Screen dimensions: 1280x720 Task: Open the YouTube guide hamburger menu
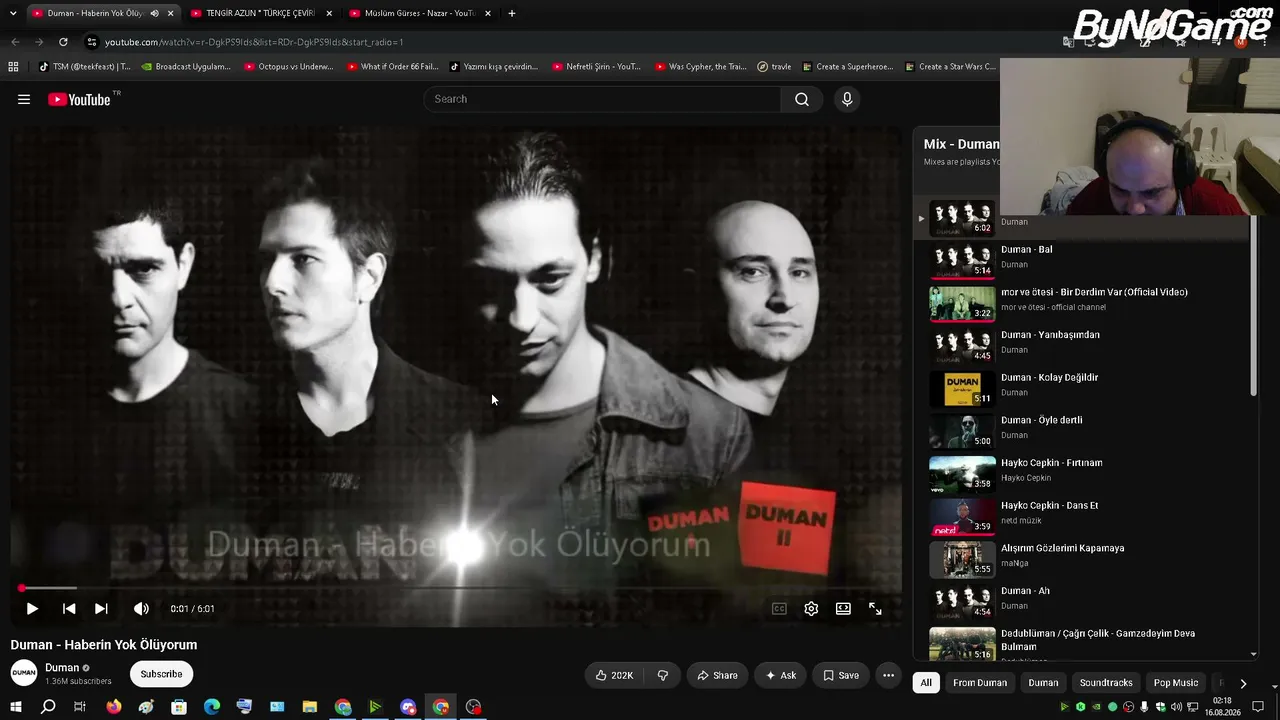tap(24, 99)
